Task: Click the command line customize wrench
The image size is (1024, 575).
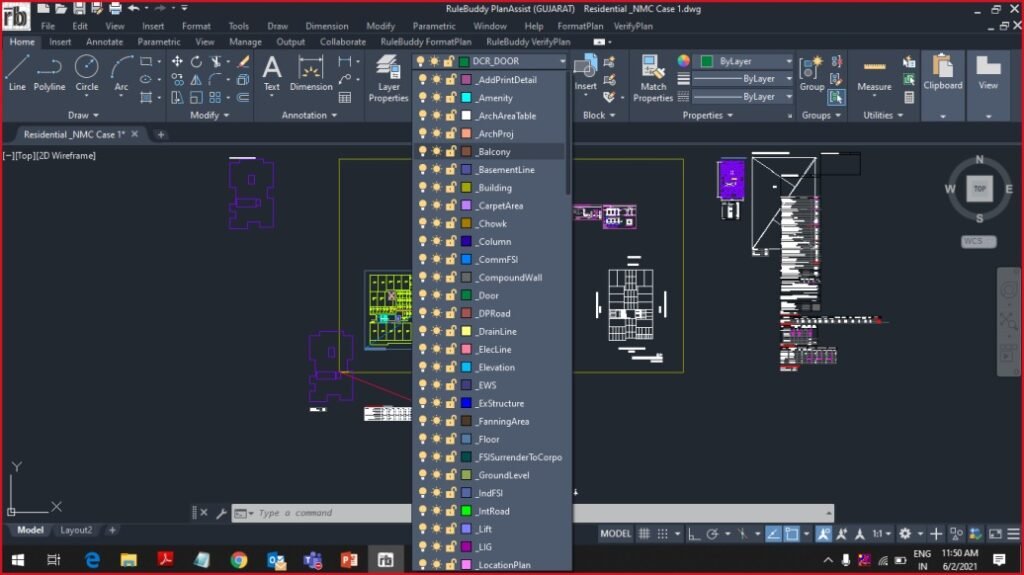Action: click(x=221, y=513)
